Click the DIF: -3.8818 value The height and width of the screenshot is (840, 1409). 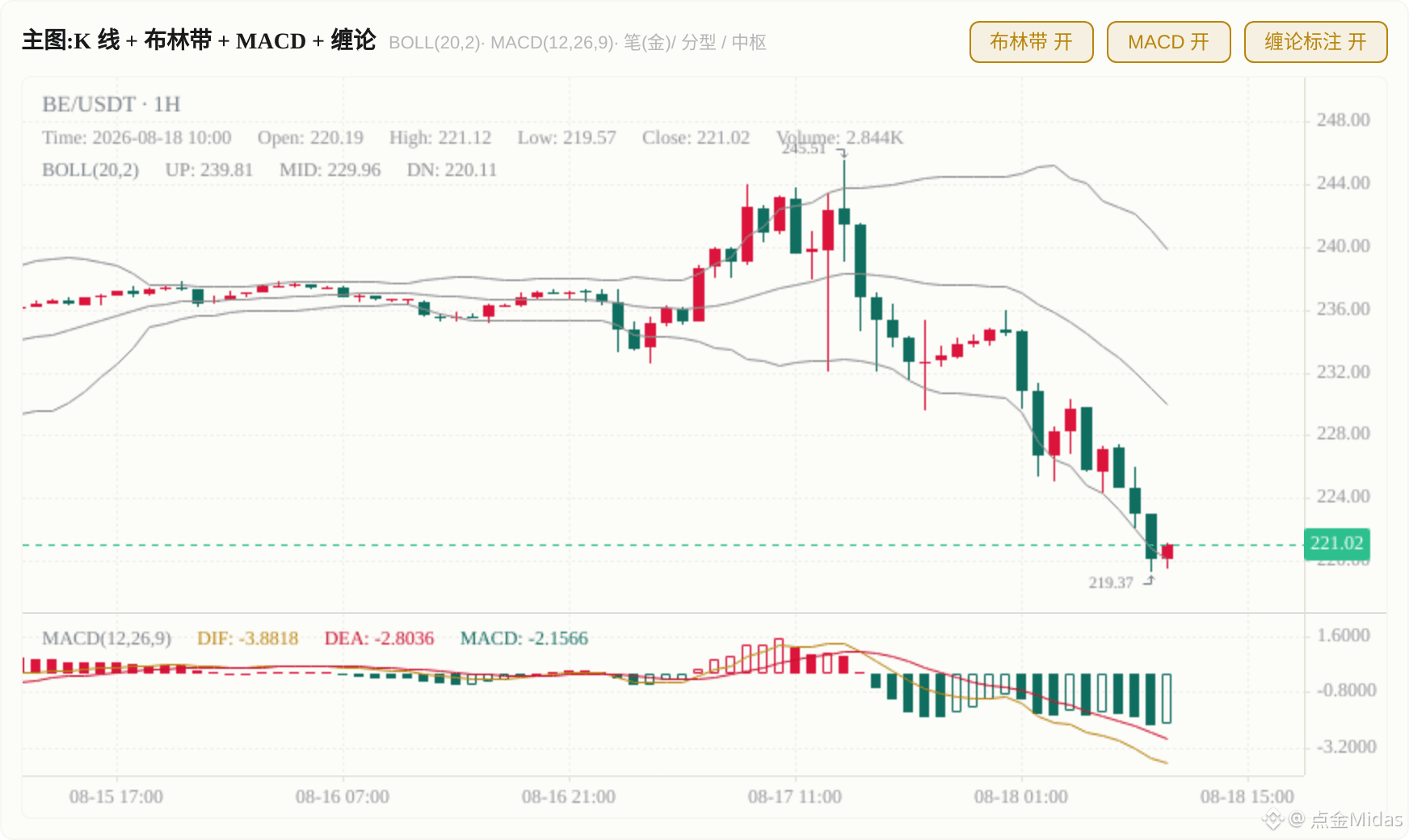(248, 639)
